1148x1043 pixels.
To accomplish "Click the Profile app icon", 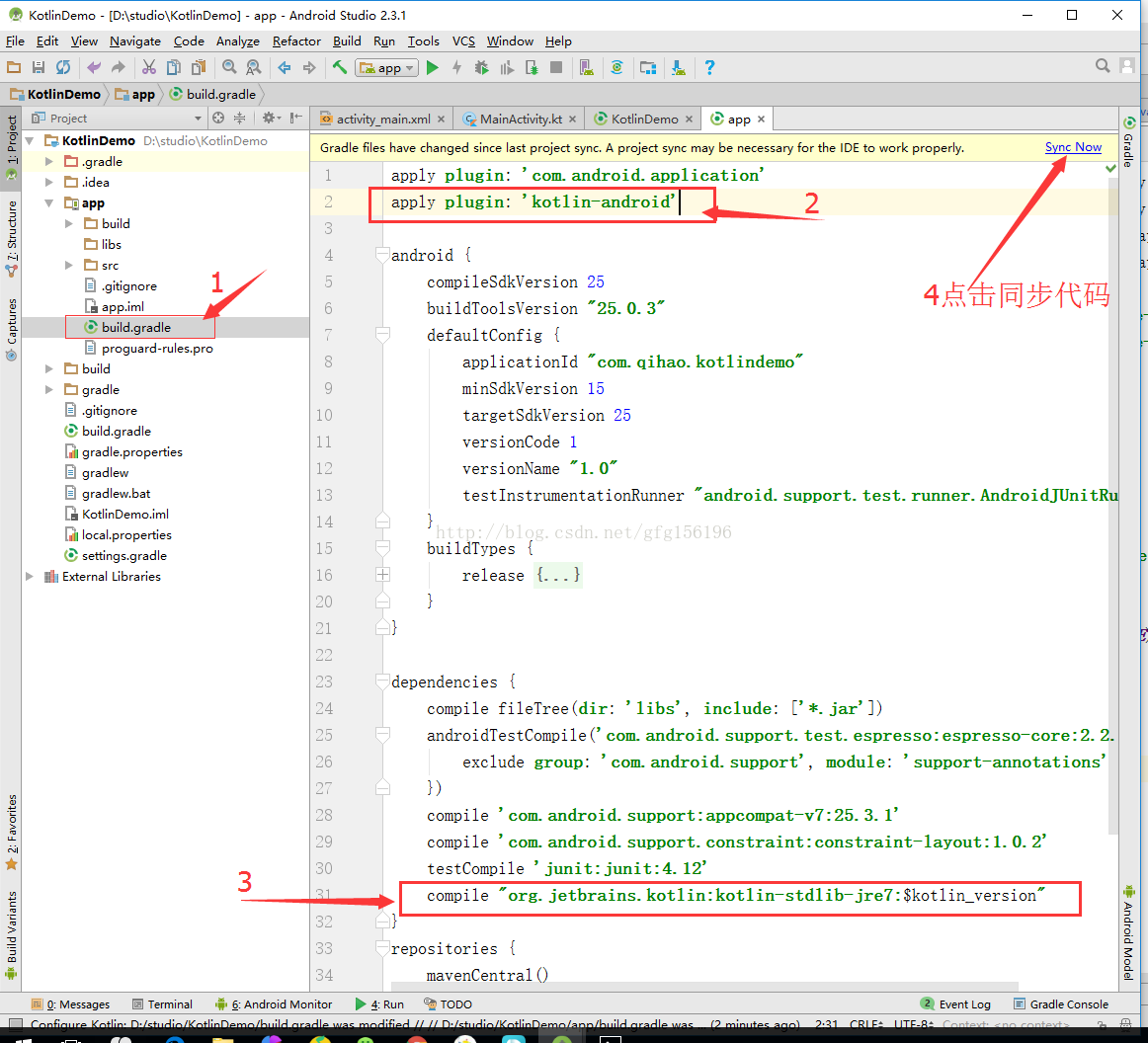I will click(507, 67).
